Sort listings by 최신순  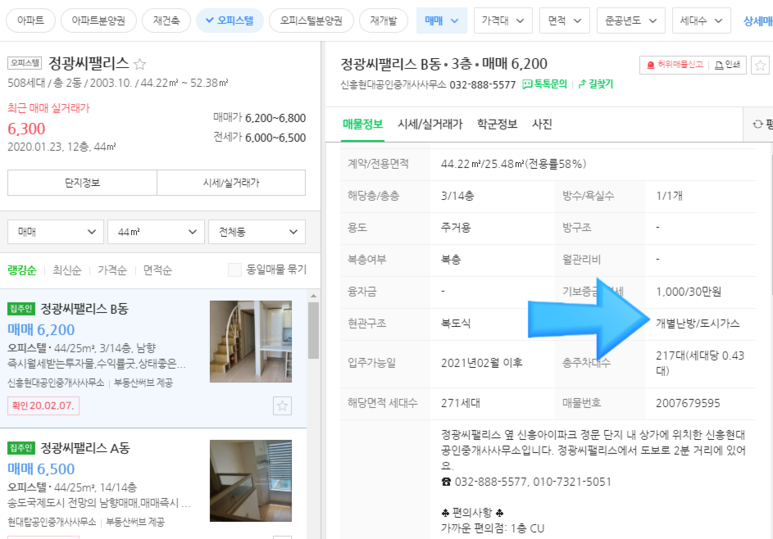pos(67,270)
